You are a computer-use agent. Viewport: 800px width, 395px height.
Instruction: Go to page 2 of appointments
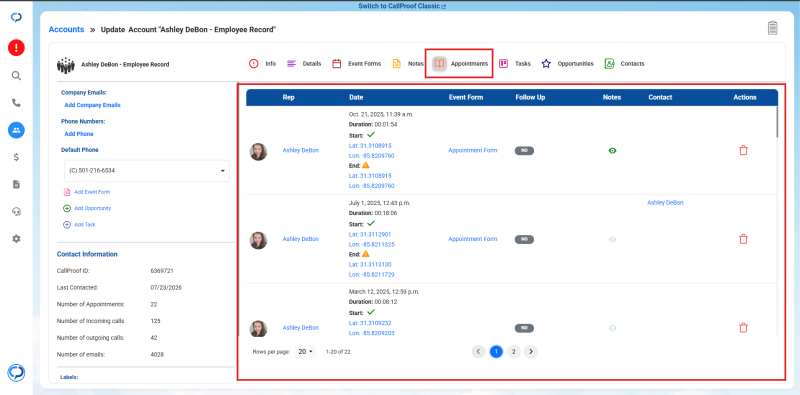pyautogui.click(x=513, y=352)
